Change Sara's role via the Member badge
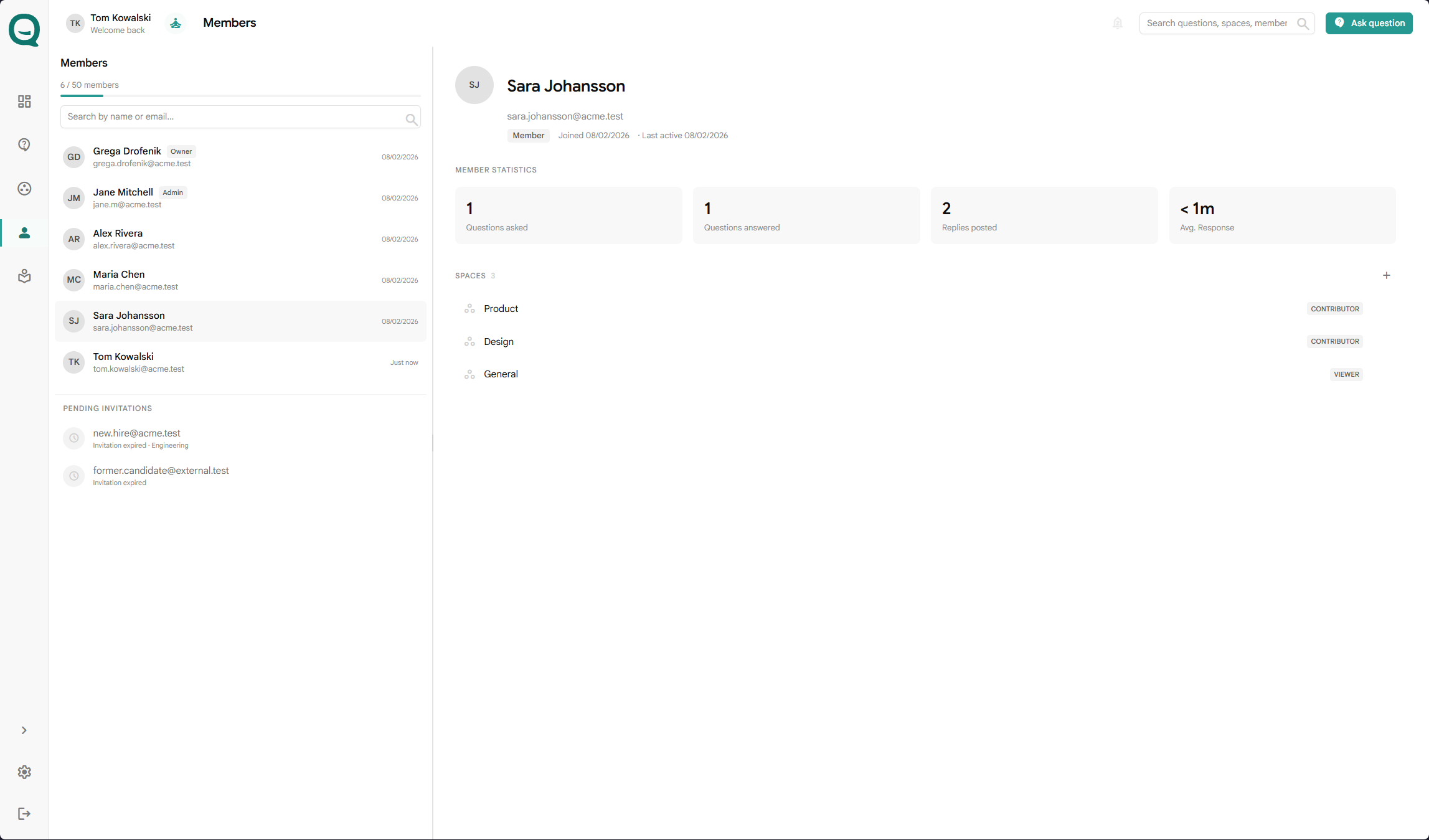 point(528,135)
